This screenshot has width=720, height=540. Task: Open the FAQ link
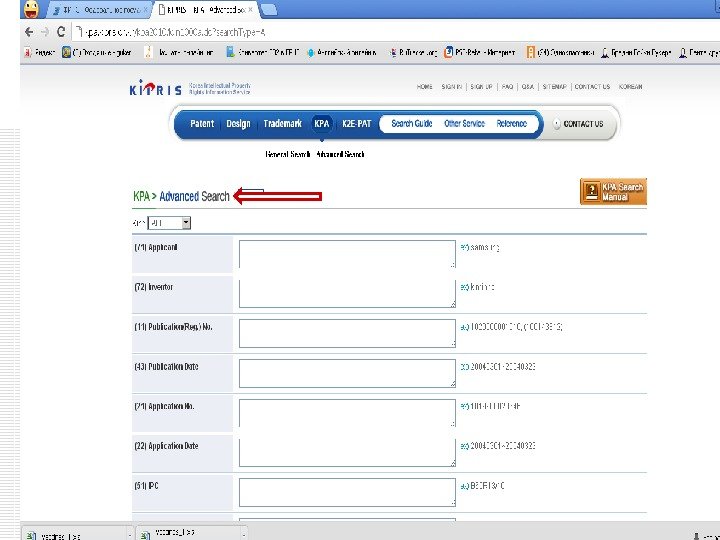(507, 86)
